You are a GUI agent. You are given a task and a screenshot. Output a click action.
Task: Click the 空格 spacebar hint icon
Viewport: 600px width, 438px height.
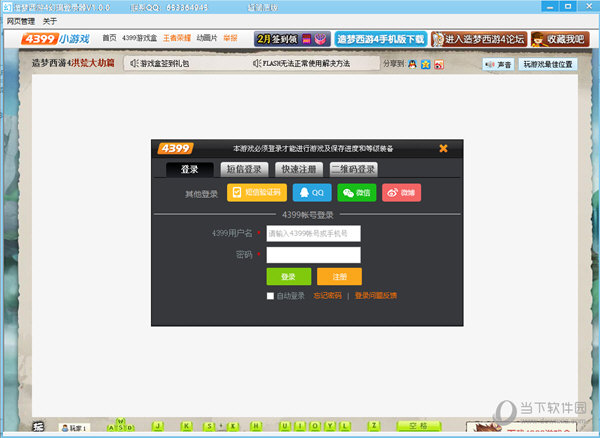419,426
